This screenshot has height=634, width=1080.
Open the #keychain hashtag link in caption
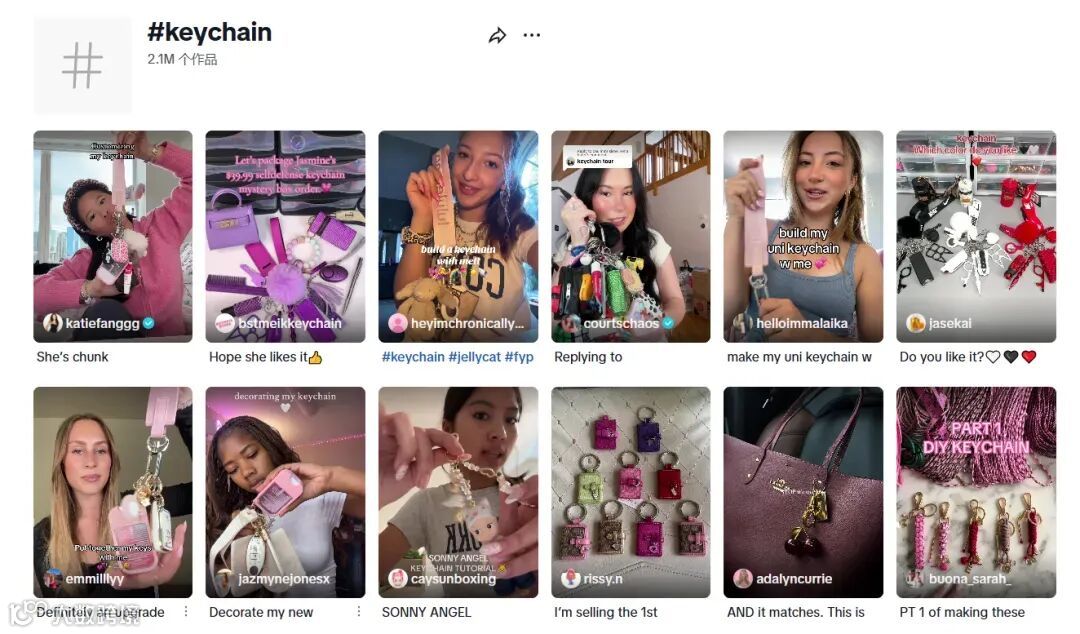coord(413,357)
